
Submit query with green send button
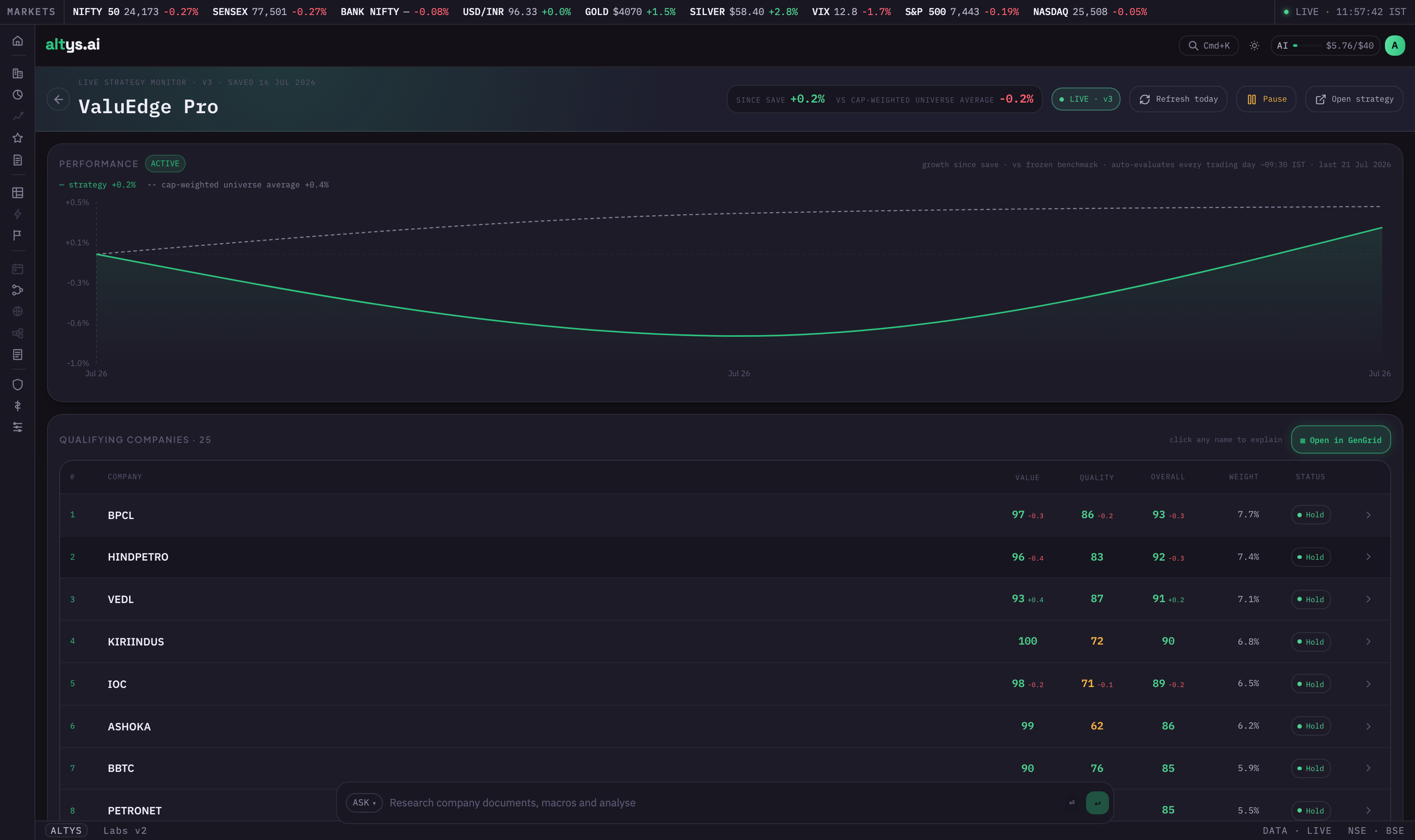[1097, 802]
